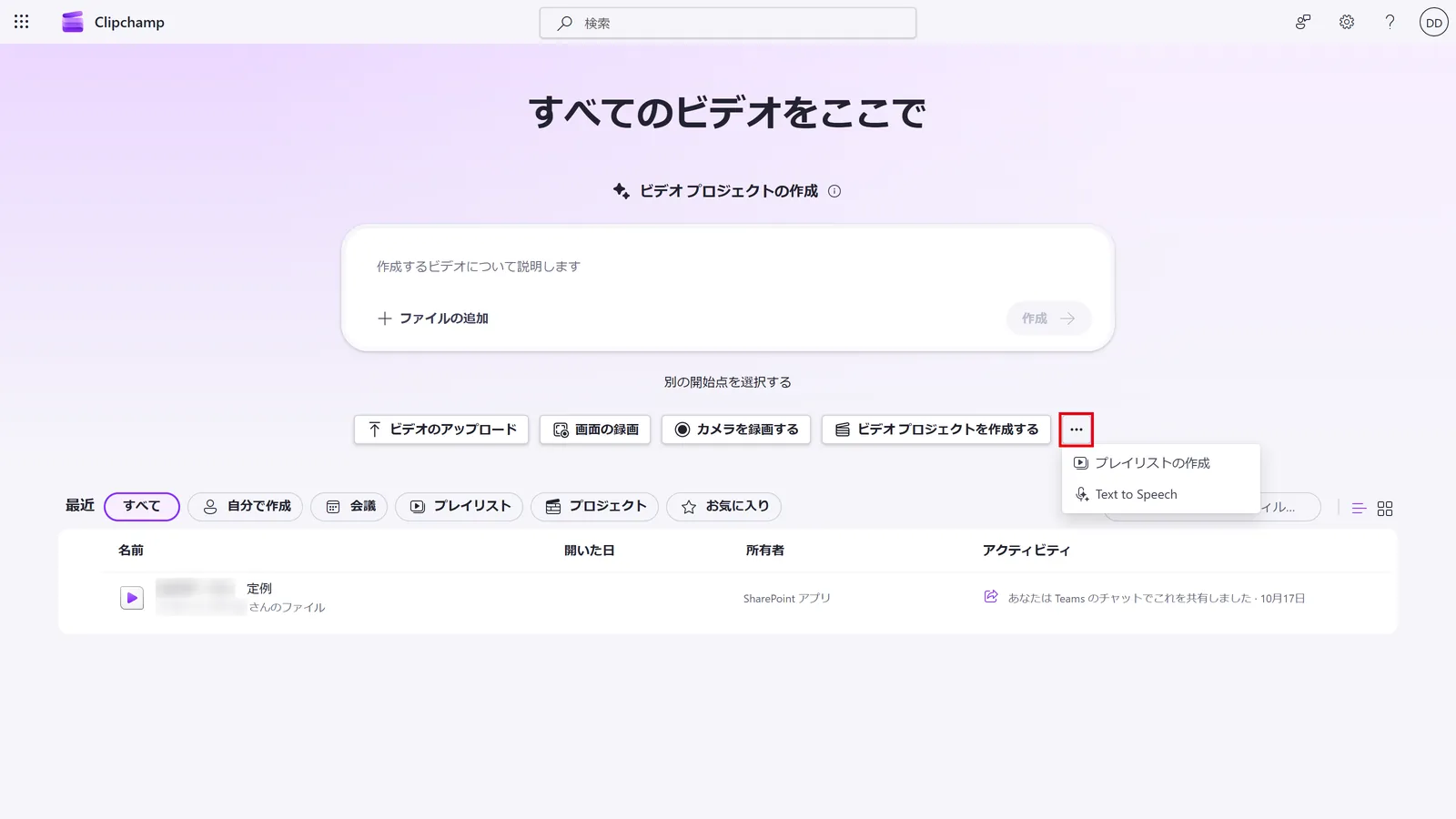Open the help question mark icon
This screenshot has height=819, width=1456.
1390,22
